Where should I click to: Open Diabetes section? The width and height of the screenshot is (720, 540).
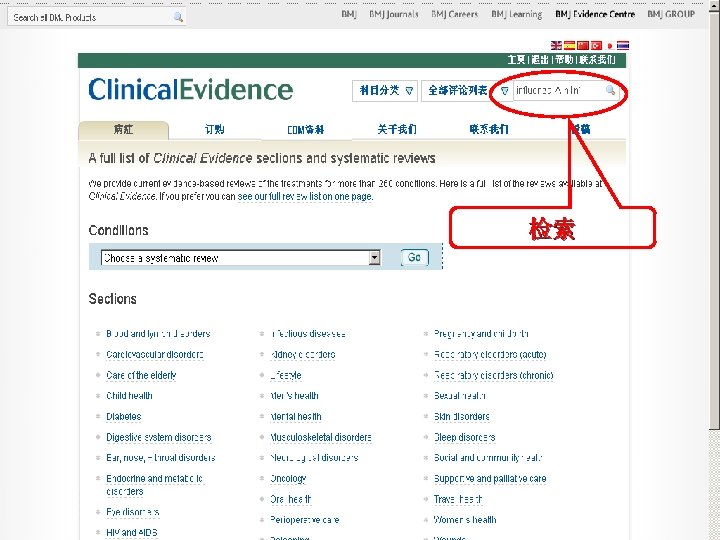tap(124, 416)
